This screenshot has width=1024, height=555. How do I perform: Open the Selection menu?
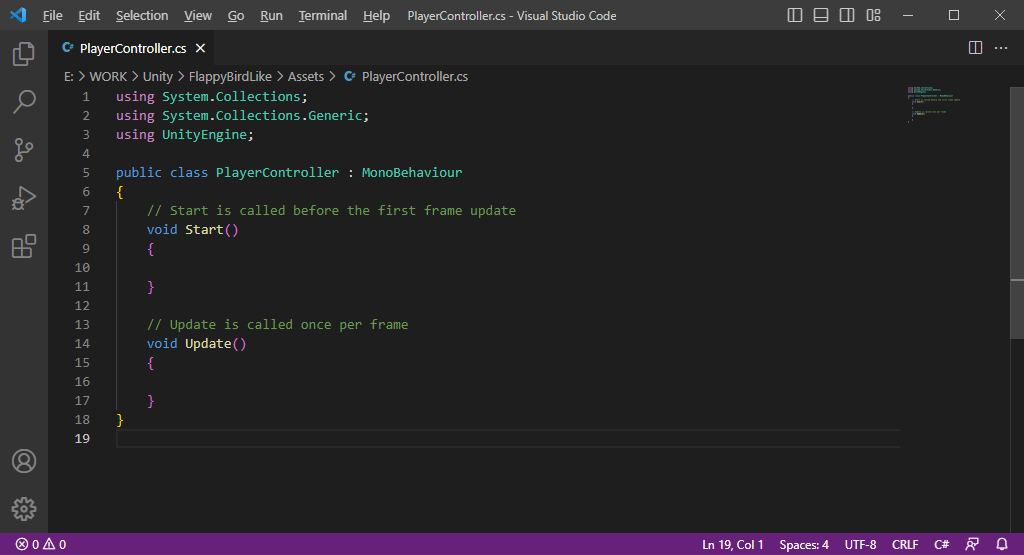click(142, 16)
